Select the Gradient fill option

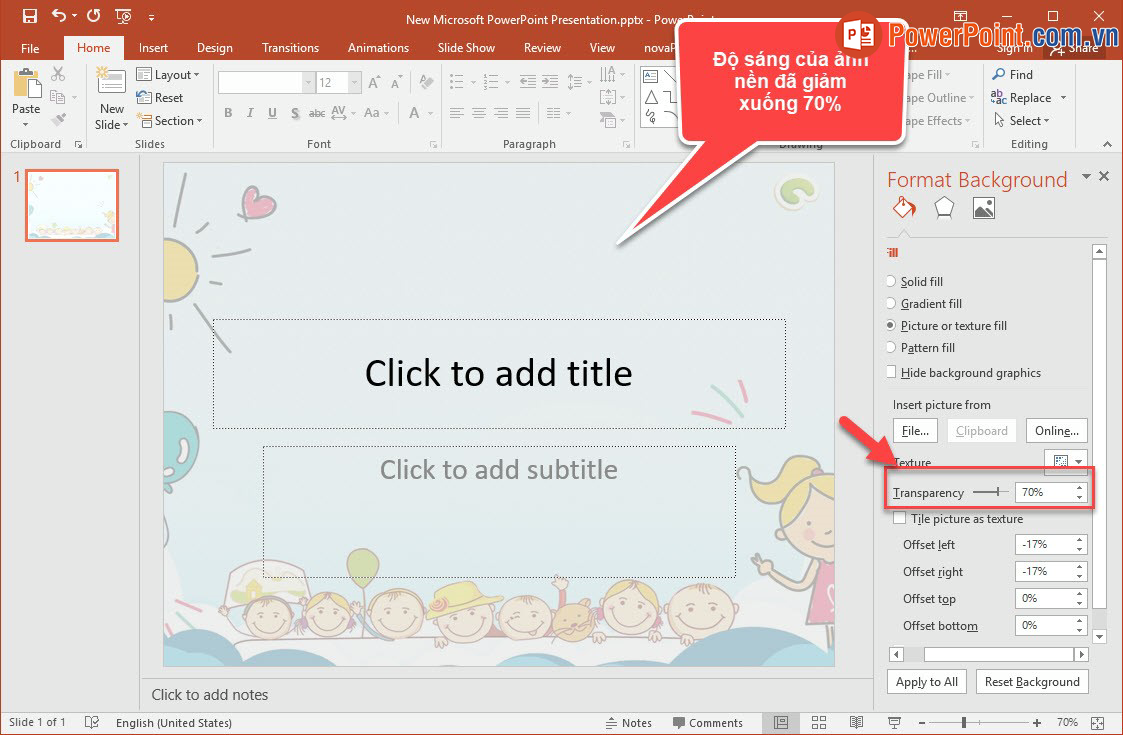[x=891, y=304]
